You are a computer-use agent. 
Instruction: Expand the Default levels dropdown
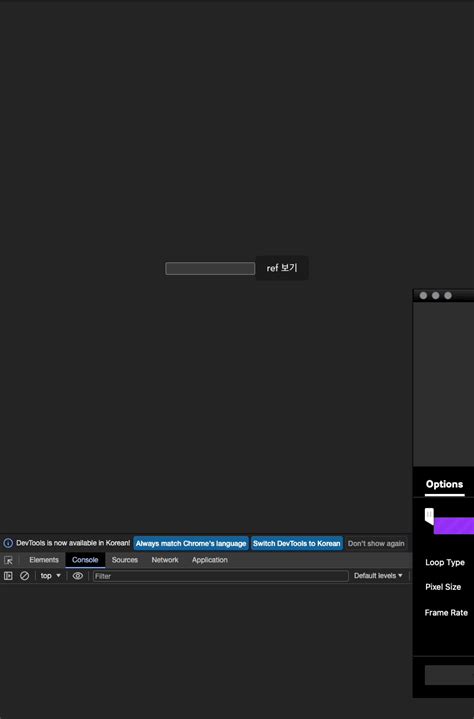tap(378, 576)
